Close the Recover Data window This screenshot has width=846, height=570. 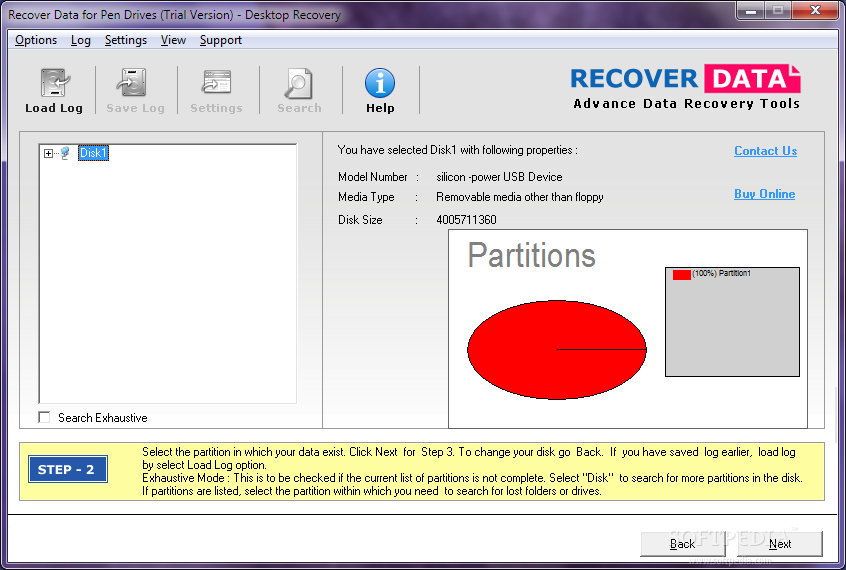pyautogui.click(x=815, y=10)
